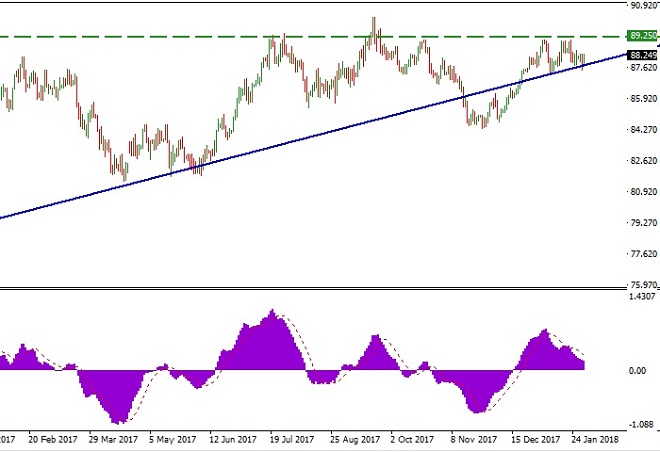Screen dimensions: 660x452
Task: Click the 15 Dec 2017 date label
Action: coord(535,439)
